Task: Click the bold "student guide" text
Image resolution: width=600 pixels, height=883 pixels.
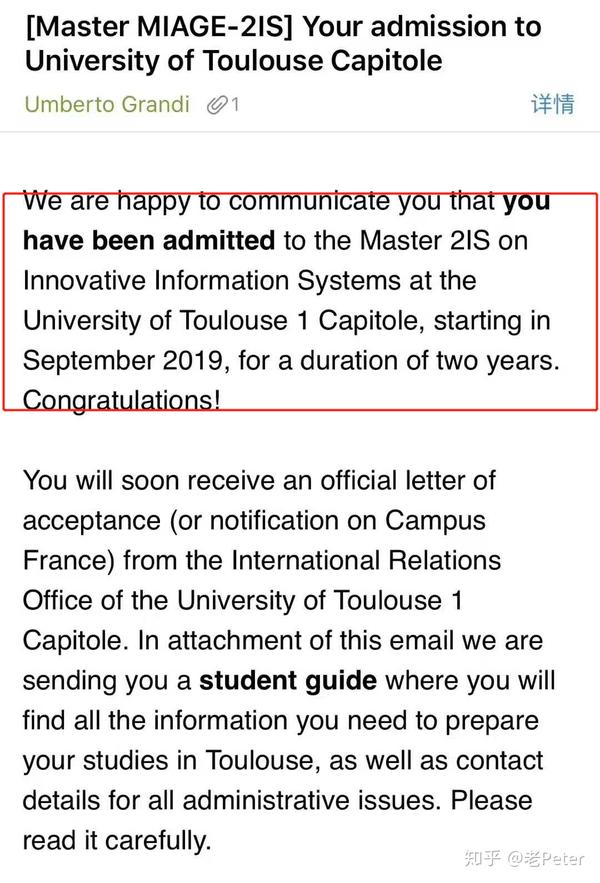Action: pos(288,681)
